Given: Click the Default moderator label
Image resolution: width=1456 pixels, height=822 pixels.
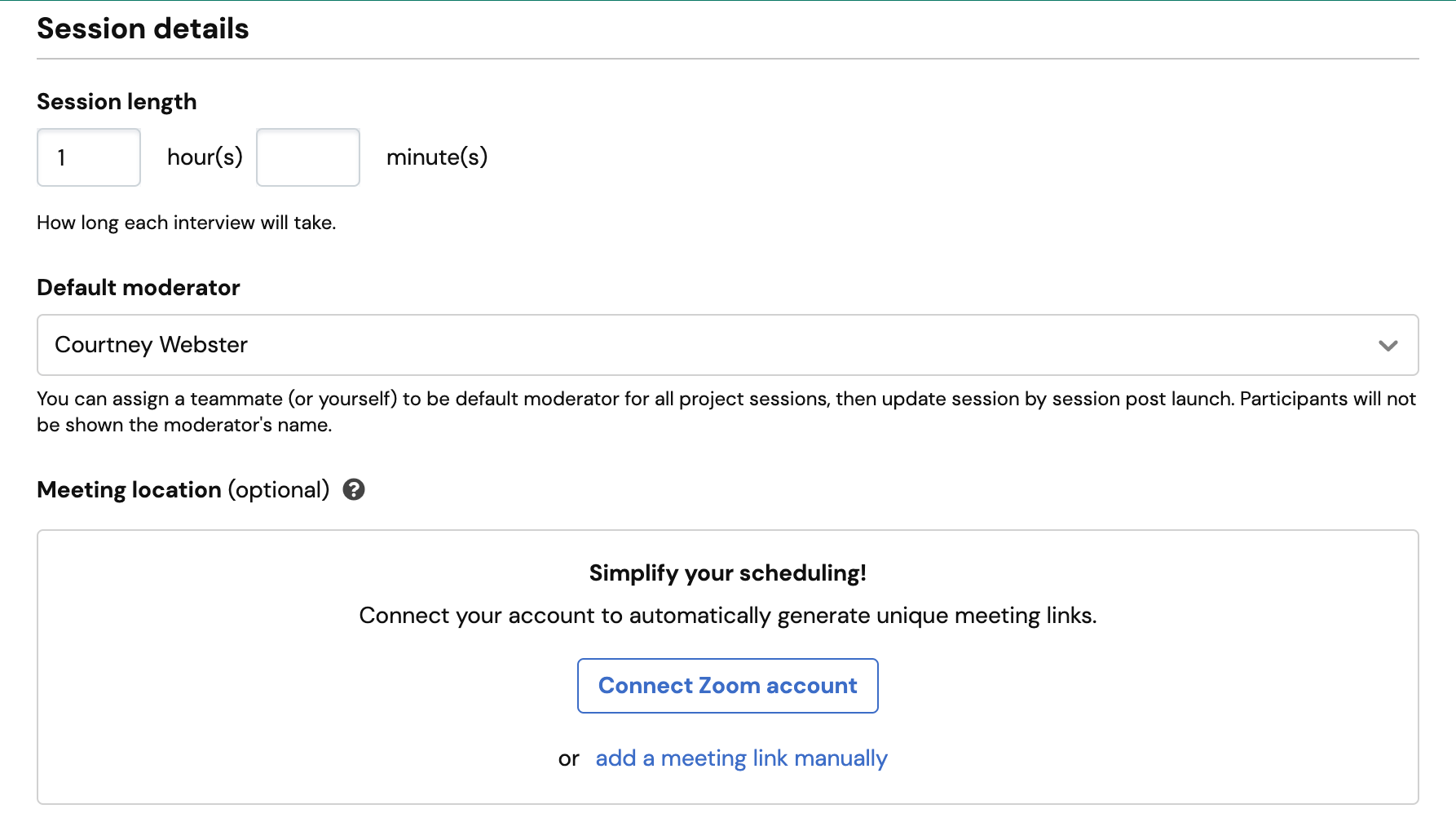Looking at the screenshot, I should pyautogui.click(x=139, y=288).
